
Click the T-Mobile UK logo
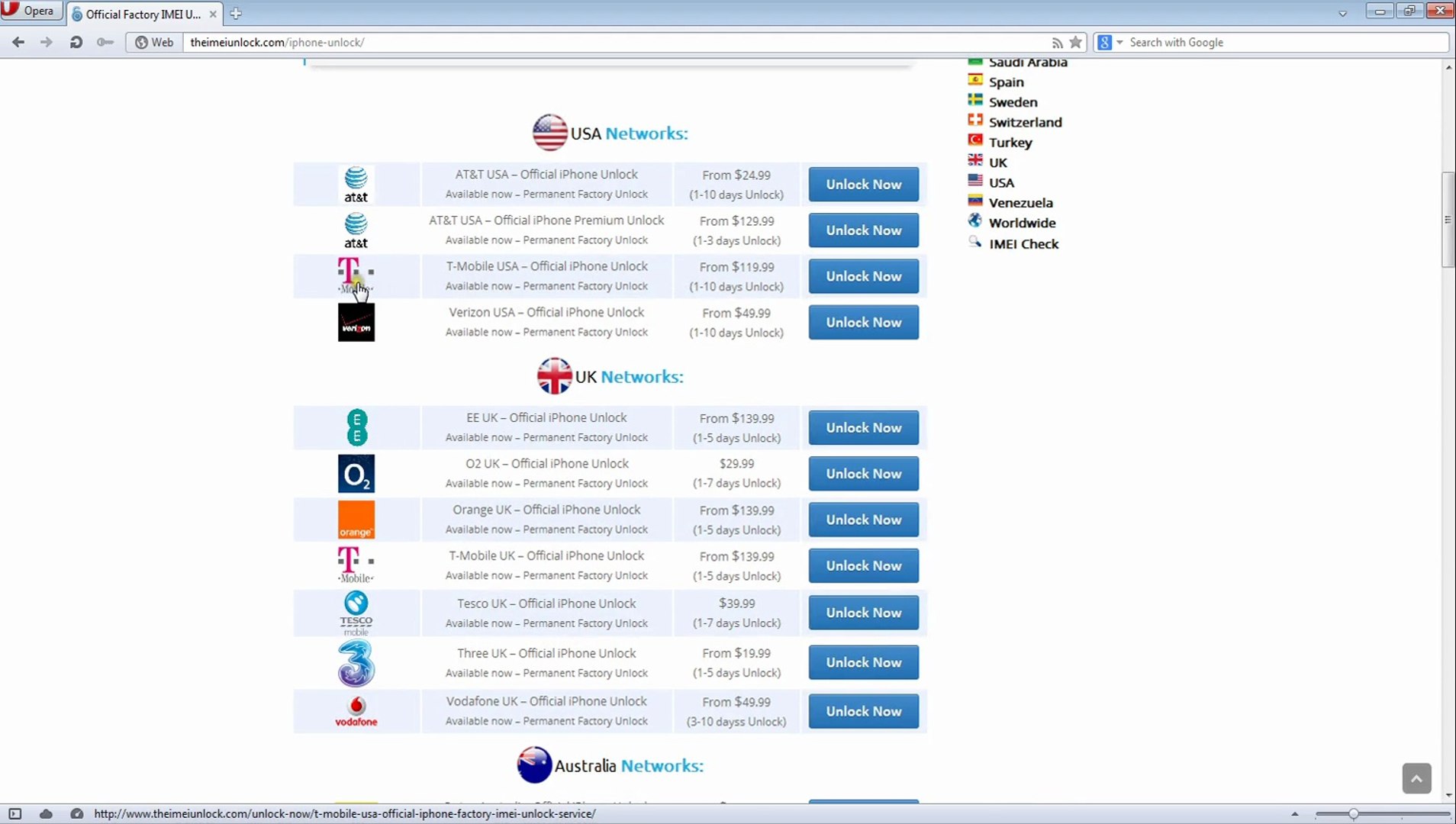(356, 565)
